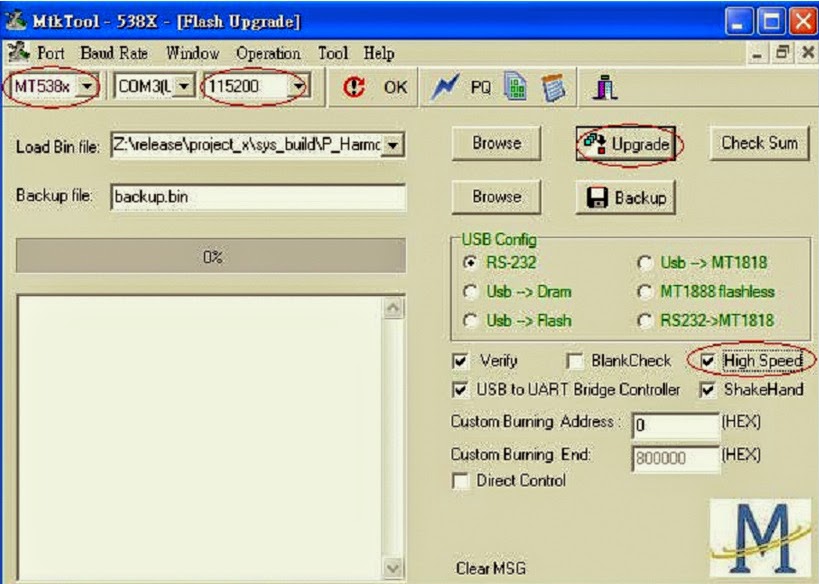Click the green document toolbar icon

[515, 86]
